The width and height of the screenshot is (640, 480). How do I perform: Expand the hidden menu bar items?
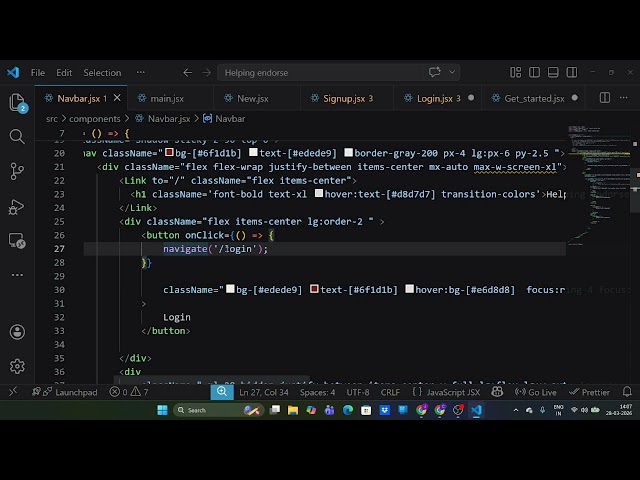[141, 72]
